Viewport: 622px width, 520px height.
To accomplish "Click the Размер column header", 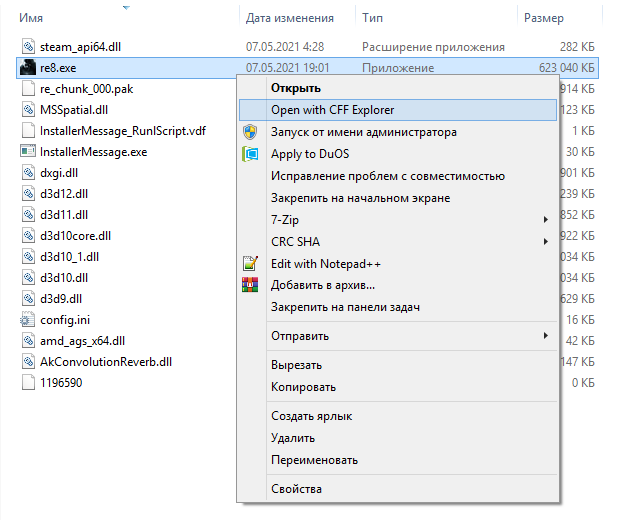I will coord(545,18).
